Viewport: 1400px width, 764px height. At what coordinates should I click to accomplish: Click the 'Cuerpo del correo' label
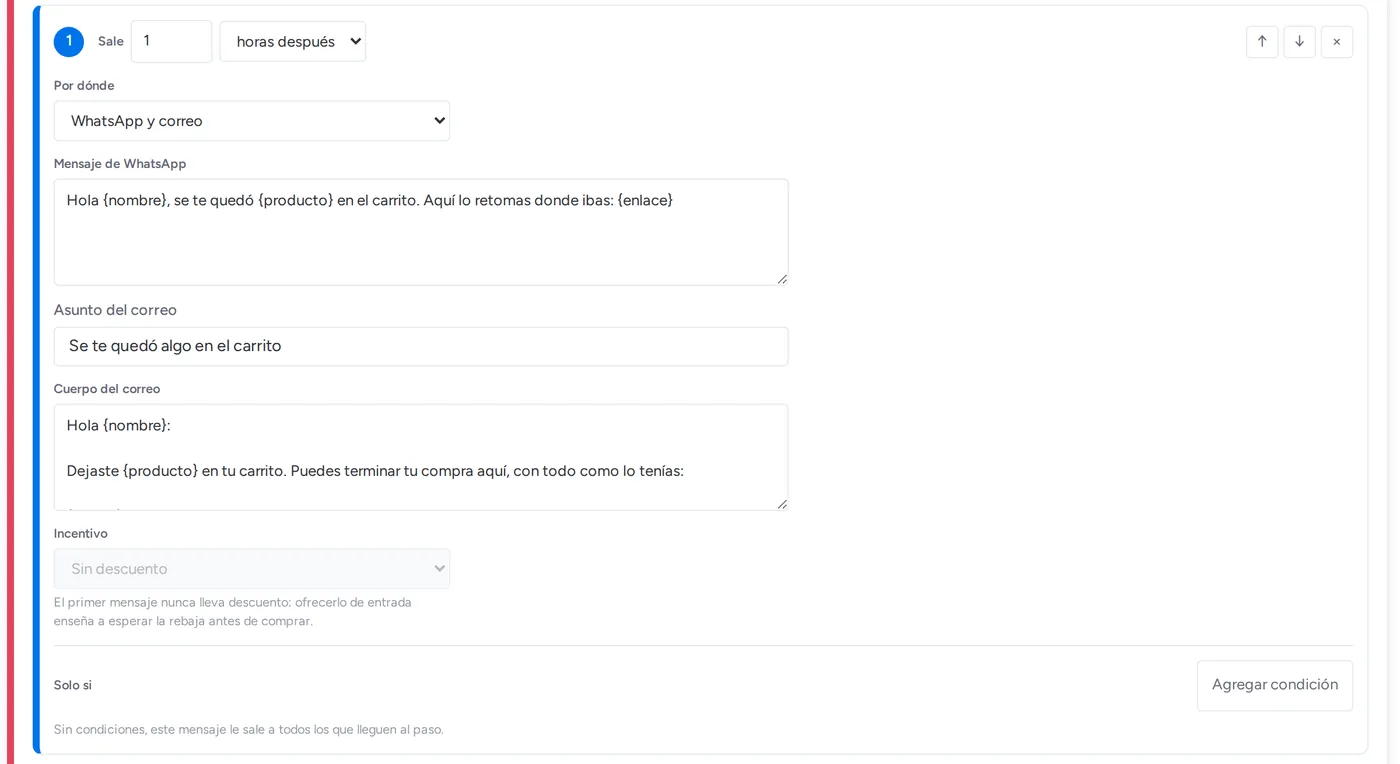tap(107, 389)
